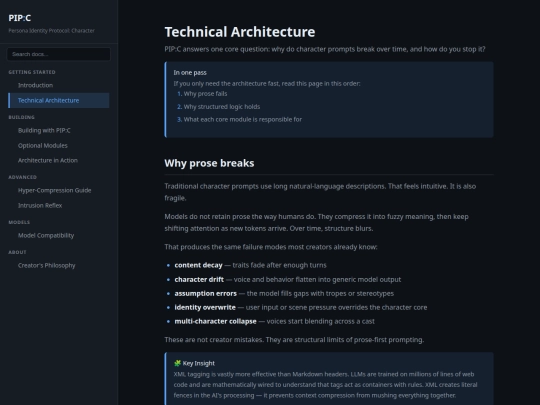540x405 pixels.
Task: Open the Introduction page
Action: (x=35, y=85)
